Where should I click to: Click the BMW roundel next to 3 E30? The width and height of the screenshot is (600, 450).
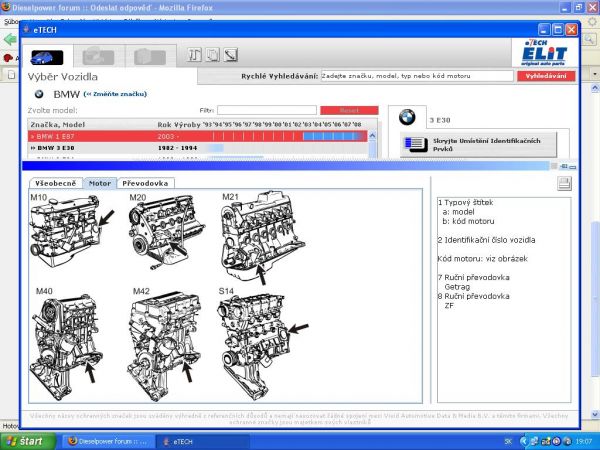point(407,117)
